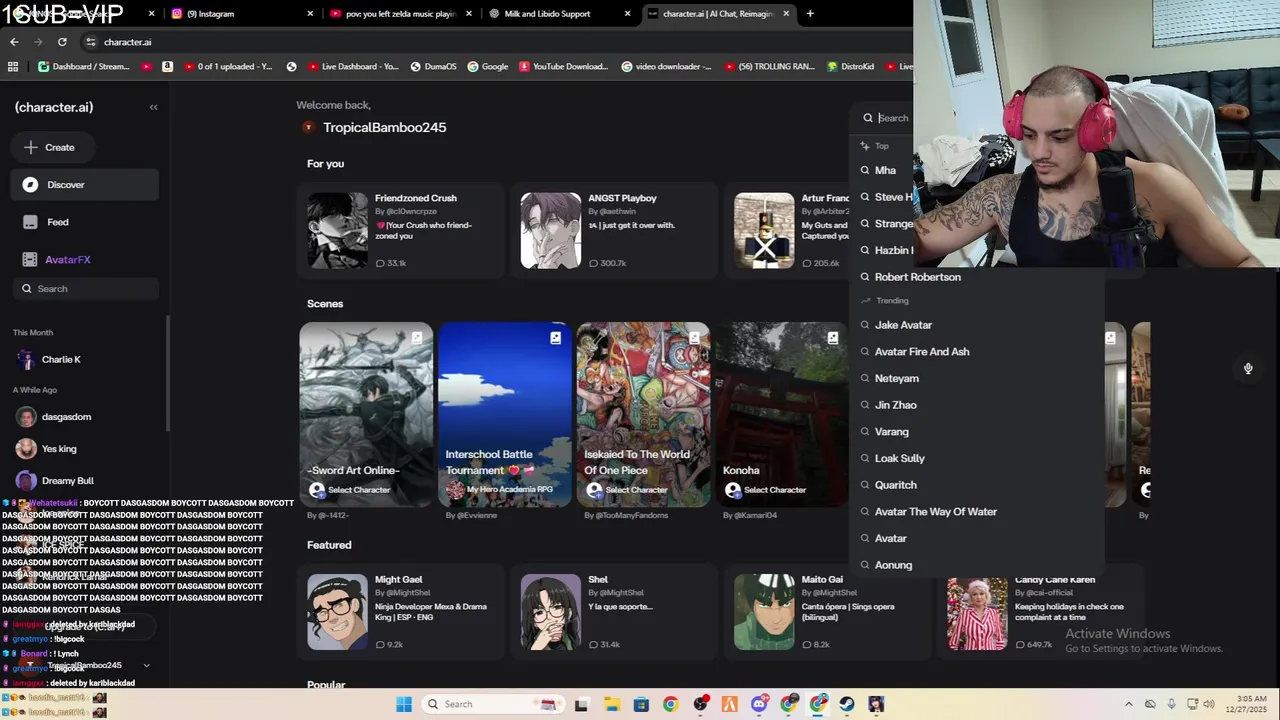This screenshot has width=1280, height=720.
Task: Choose the Jin Zhao suggestion
Action: tap(975, 405)
